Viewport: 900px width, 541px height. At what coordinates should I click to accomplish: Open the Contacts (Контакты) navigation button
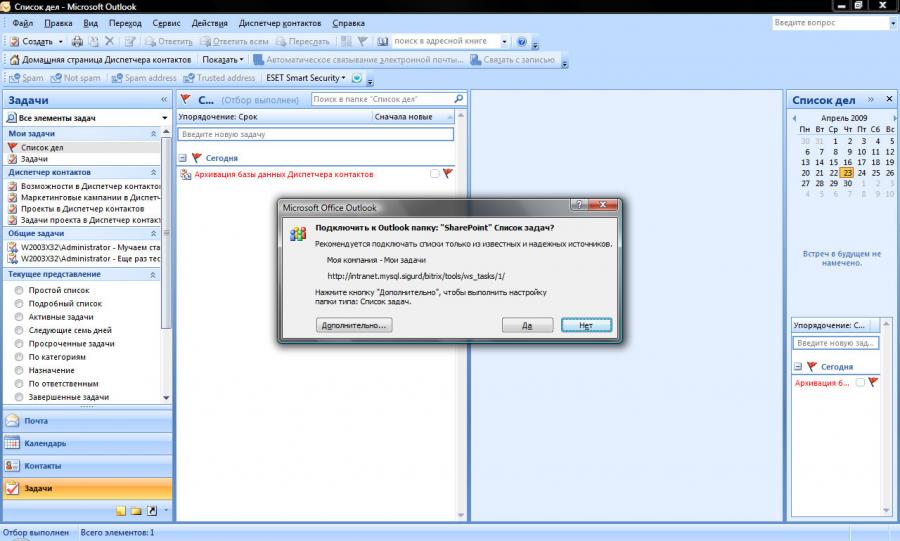pos(88,466)
